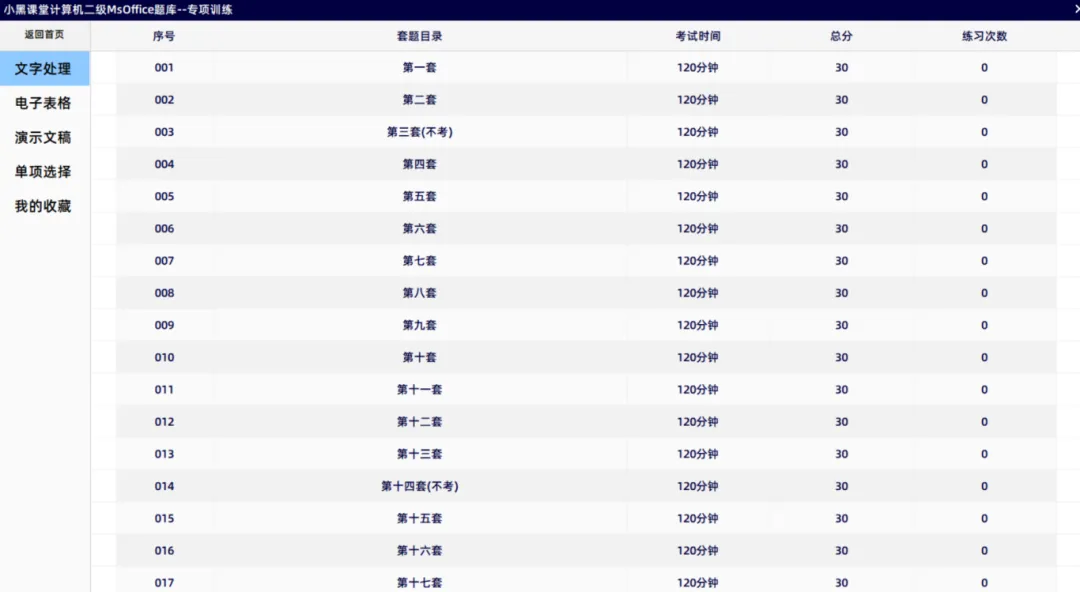Screen dimensions: 1080x592
Task: Click serial number 014
Action: click(x=164, y=486)
